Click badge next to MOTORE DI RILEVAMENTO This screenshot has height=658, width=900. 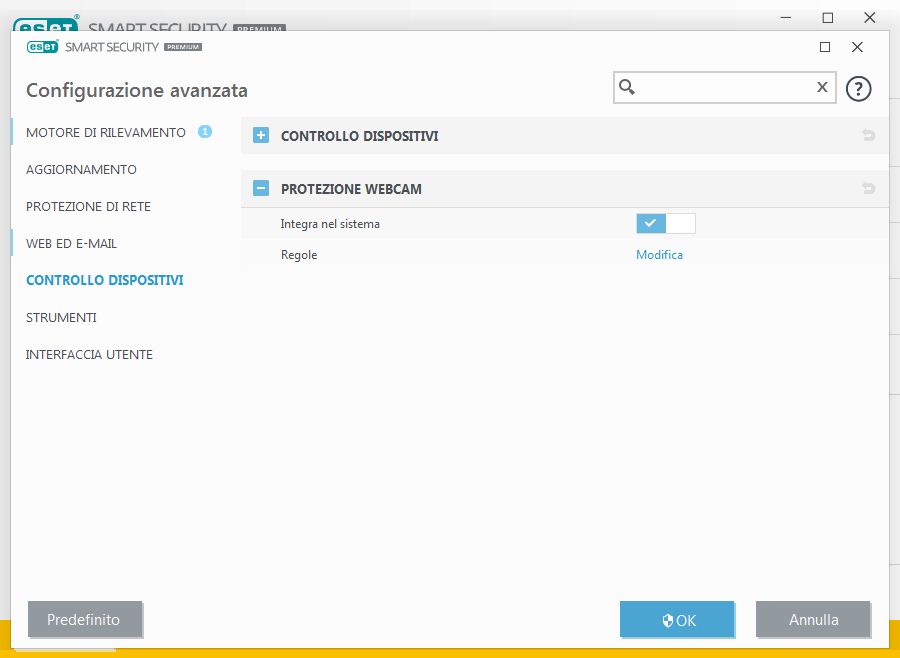click(x=205, y=131)
